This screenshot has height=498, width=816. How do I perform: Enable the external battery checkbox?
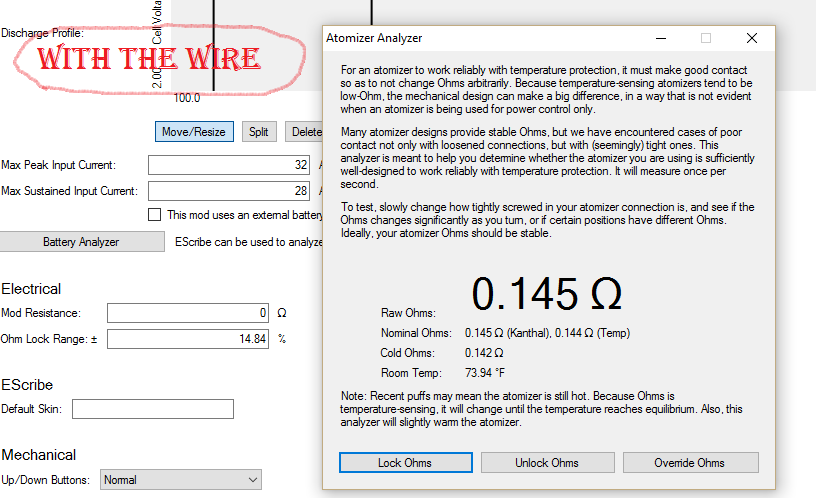coord(154,214)
